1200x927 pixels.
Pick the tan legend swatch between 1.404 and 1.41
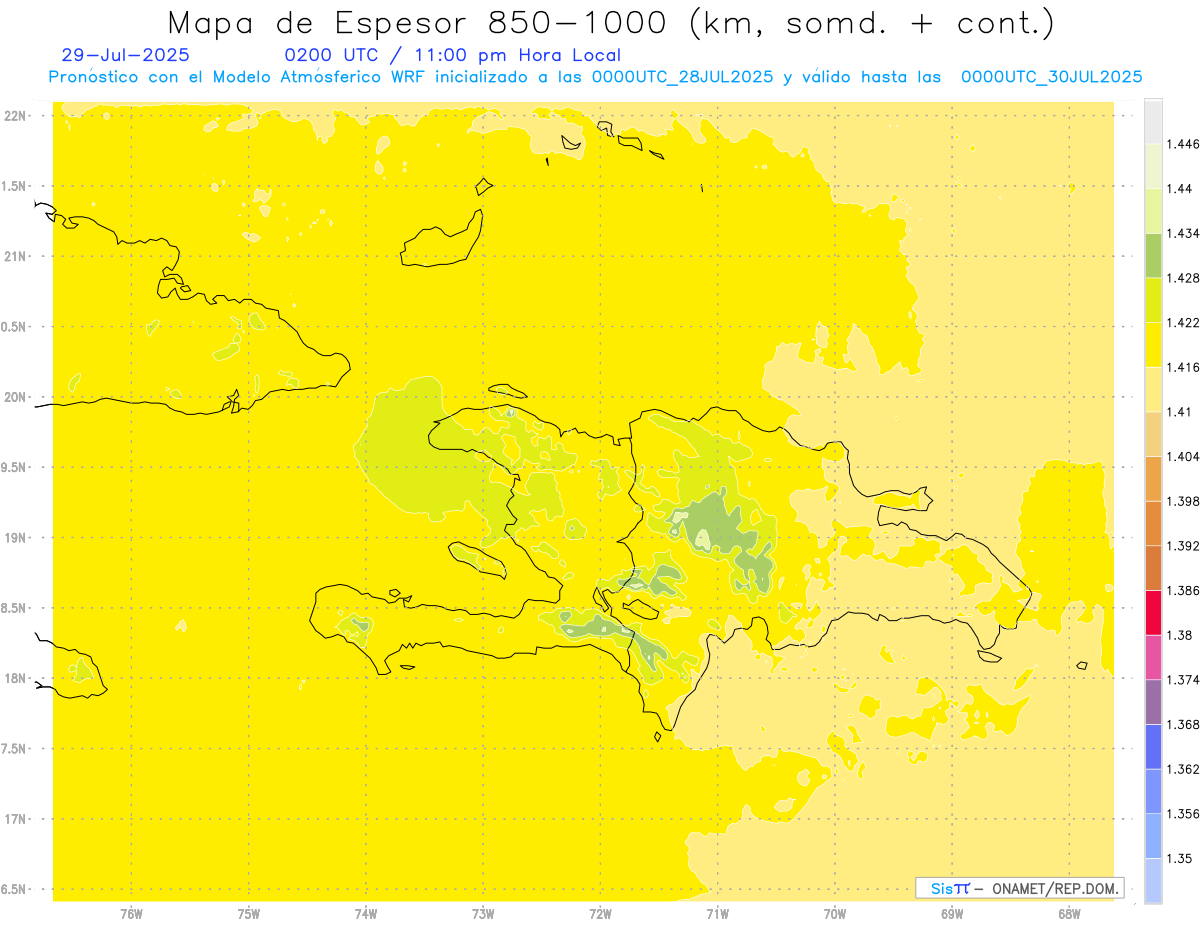pyautogui.click(x=1153, y=434)
